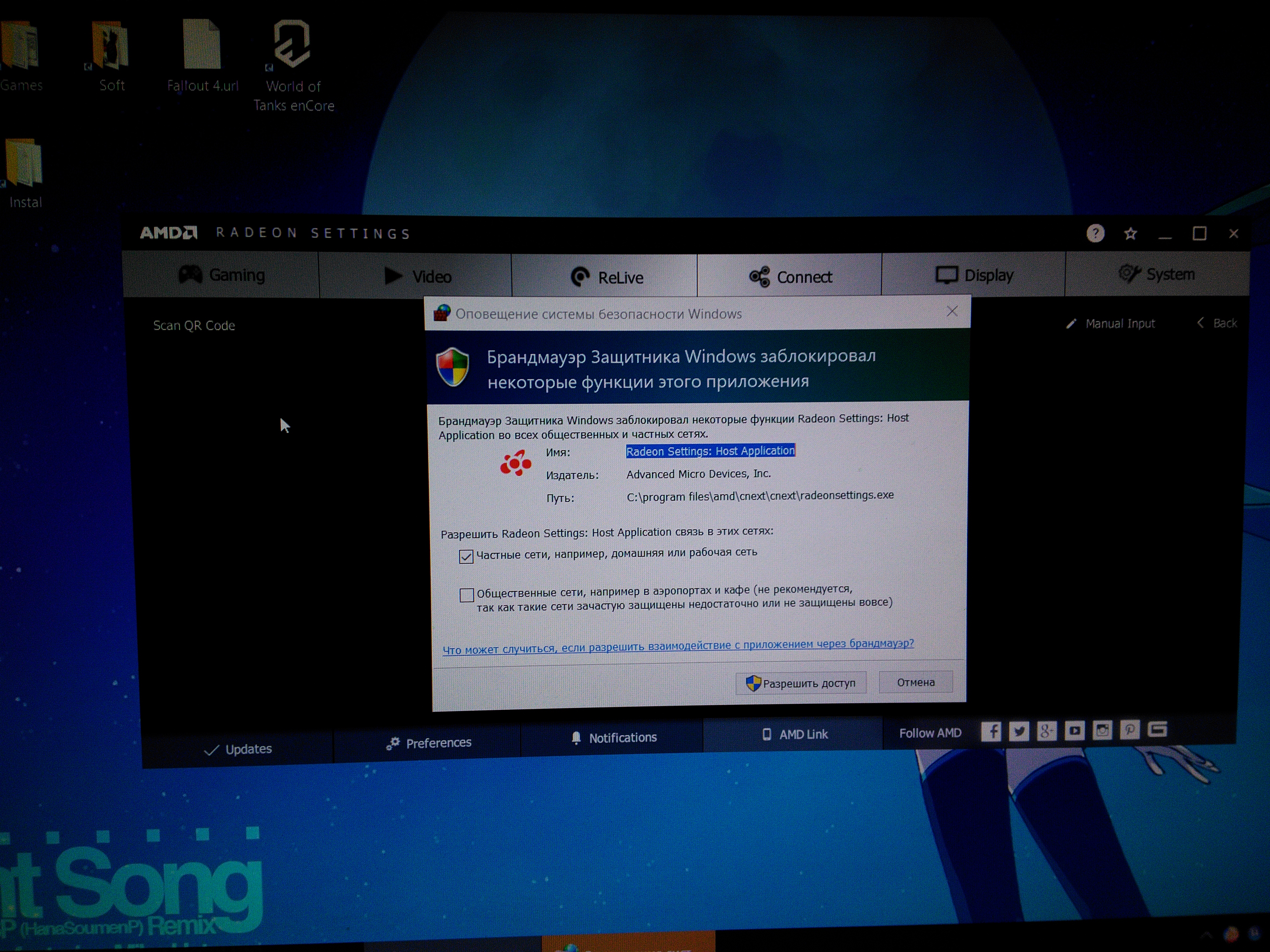
Task: Click the Google Plus social icon
Action: [1047, 730]
